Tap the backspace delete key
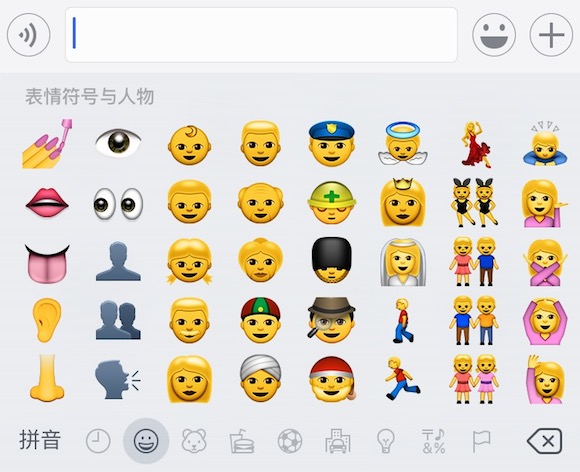 pyautogui.click(x=544, y=441)
